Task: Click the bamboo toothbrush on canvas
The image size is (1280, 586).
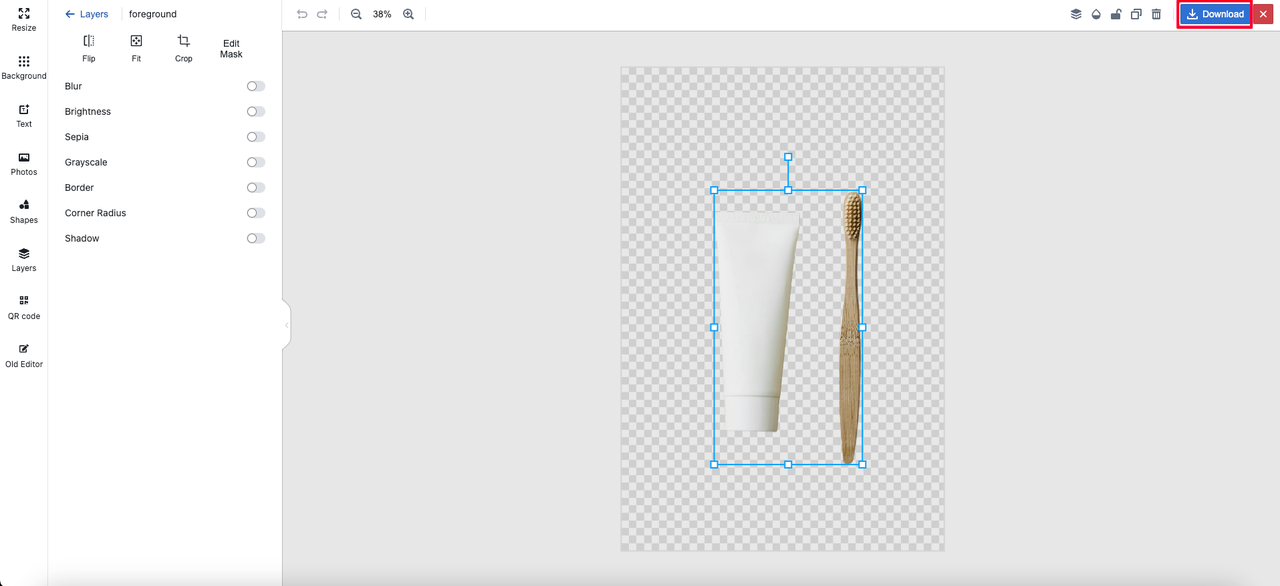Action: tap(851, 328)
